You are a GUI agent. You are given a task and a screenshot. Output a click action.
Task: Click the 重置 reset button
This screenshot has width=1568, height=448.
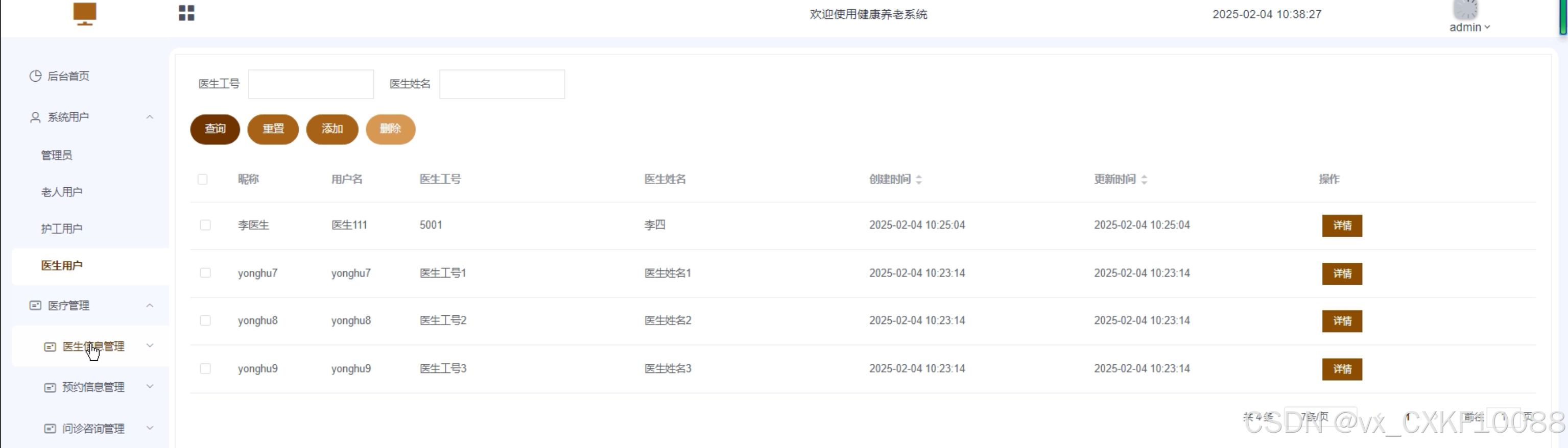click(x=273, y=129)
